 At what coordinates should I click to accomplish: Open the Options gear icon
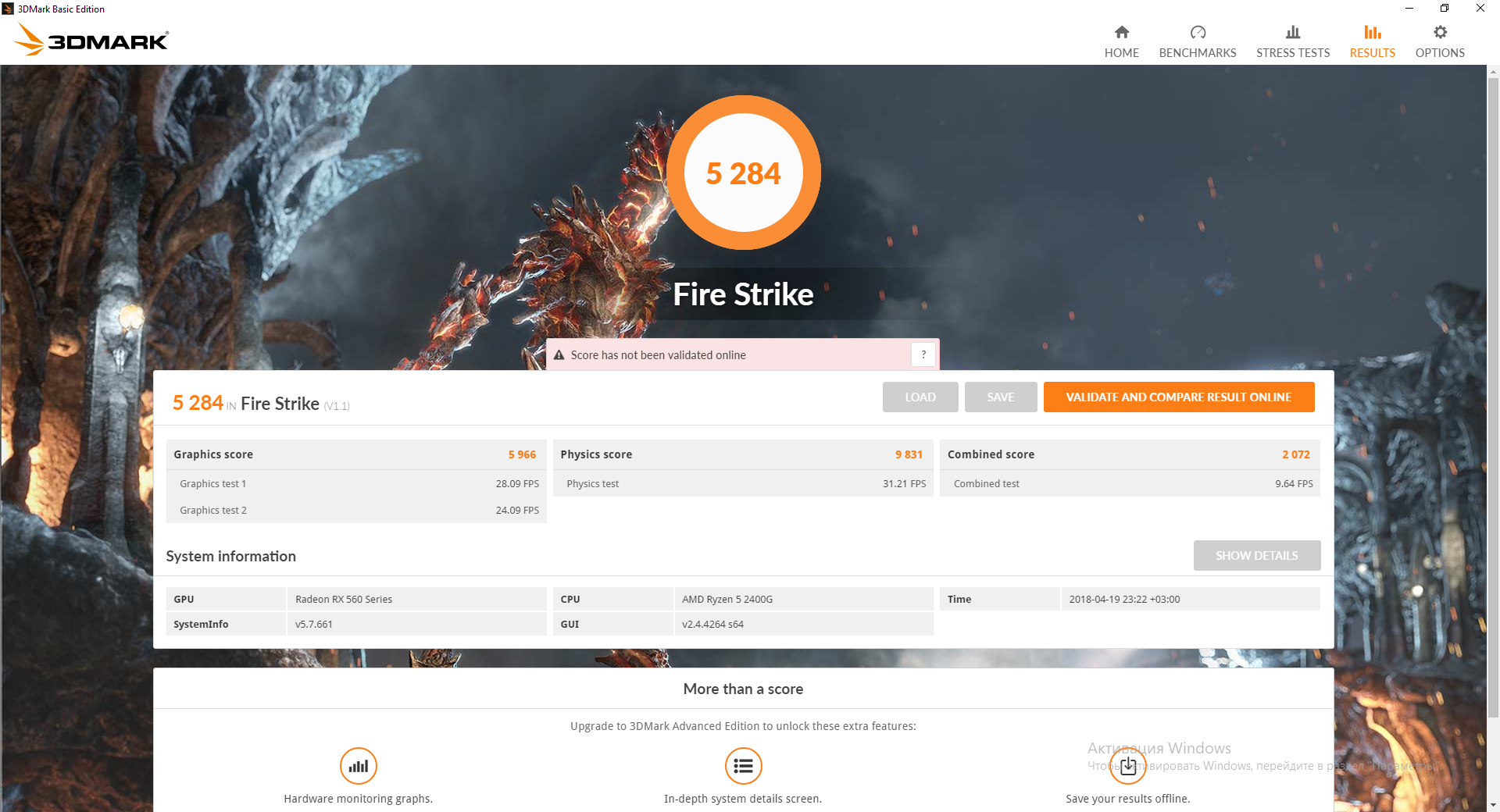(x=1440, y=32)
